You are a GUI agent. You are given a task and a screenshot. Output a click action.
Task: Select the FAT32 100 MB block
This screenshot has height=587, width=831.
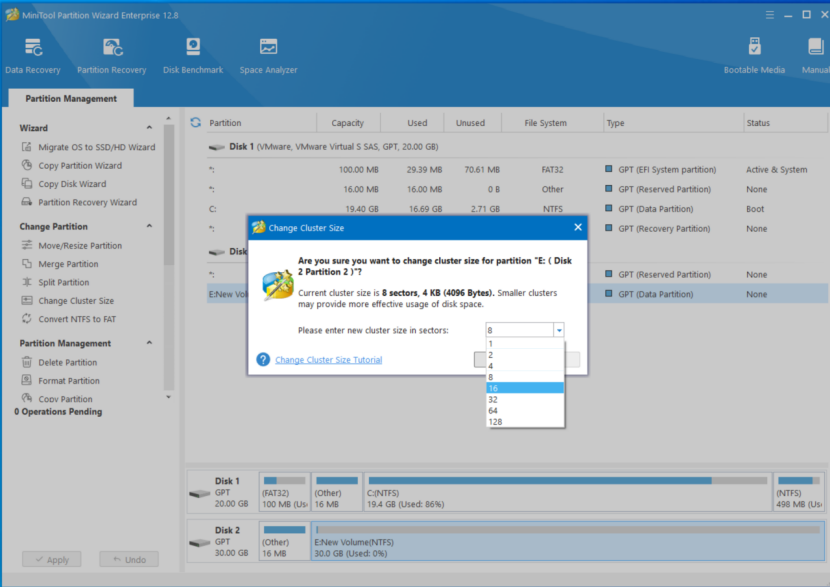click(285, 492)
